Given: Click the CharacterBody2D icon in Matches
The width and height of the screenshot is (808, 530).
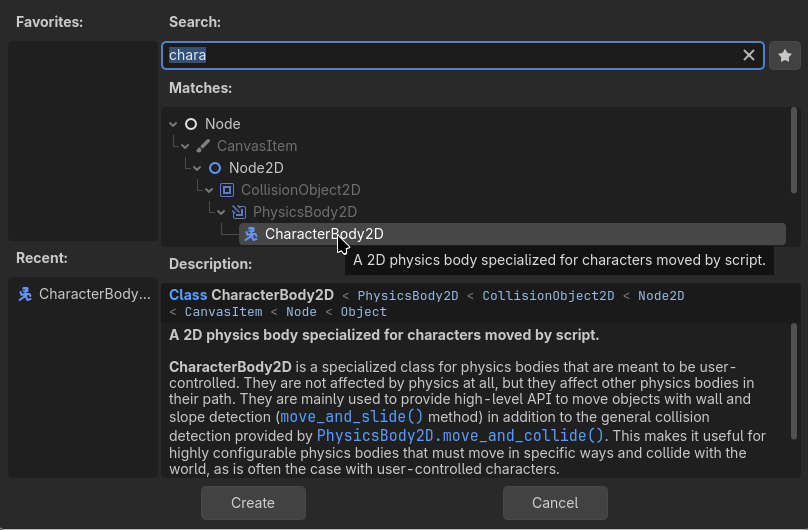Looking at the screenshot, I should pyautogui.click(x=251, y=234).
